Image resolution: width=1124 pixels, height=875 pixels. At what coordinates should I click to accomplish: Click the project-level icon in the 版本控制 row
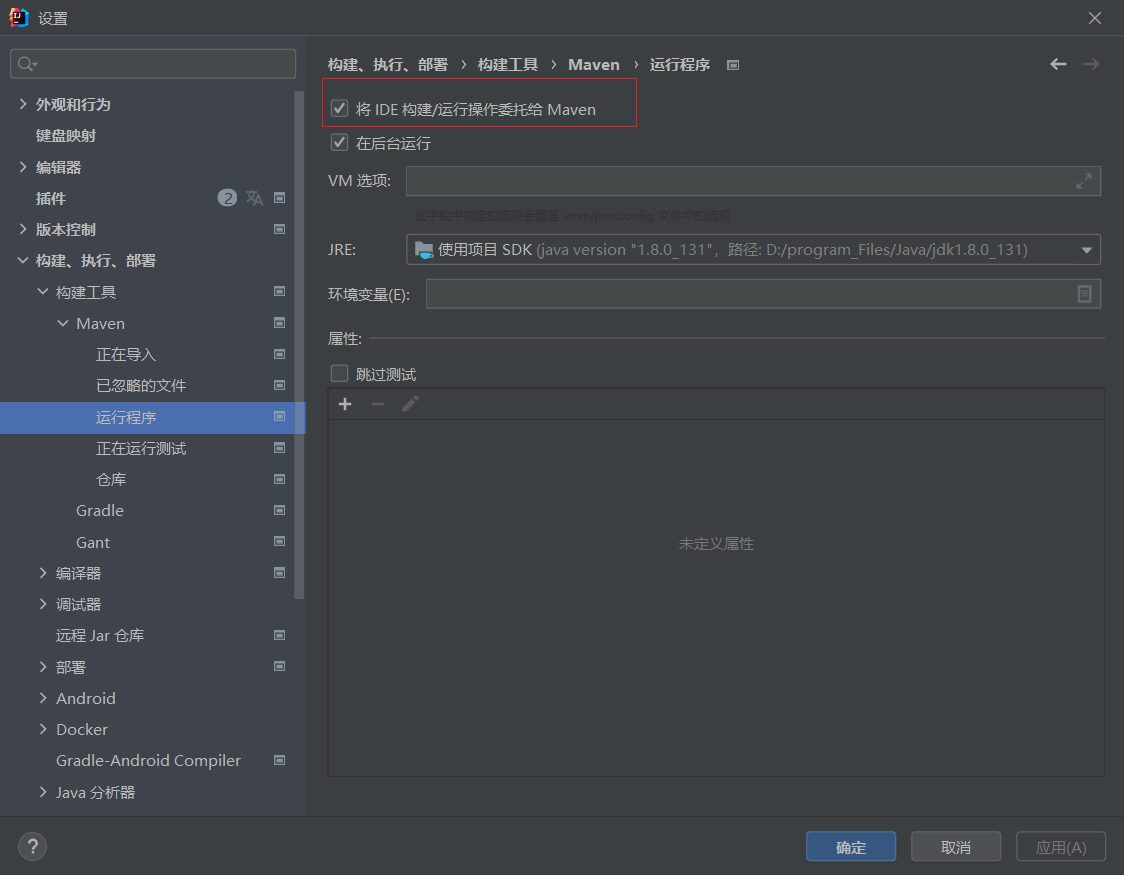(280, 229)
